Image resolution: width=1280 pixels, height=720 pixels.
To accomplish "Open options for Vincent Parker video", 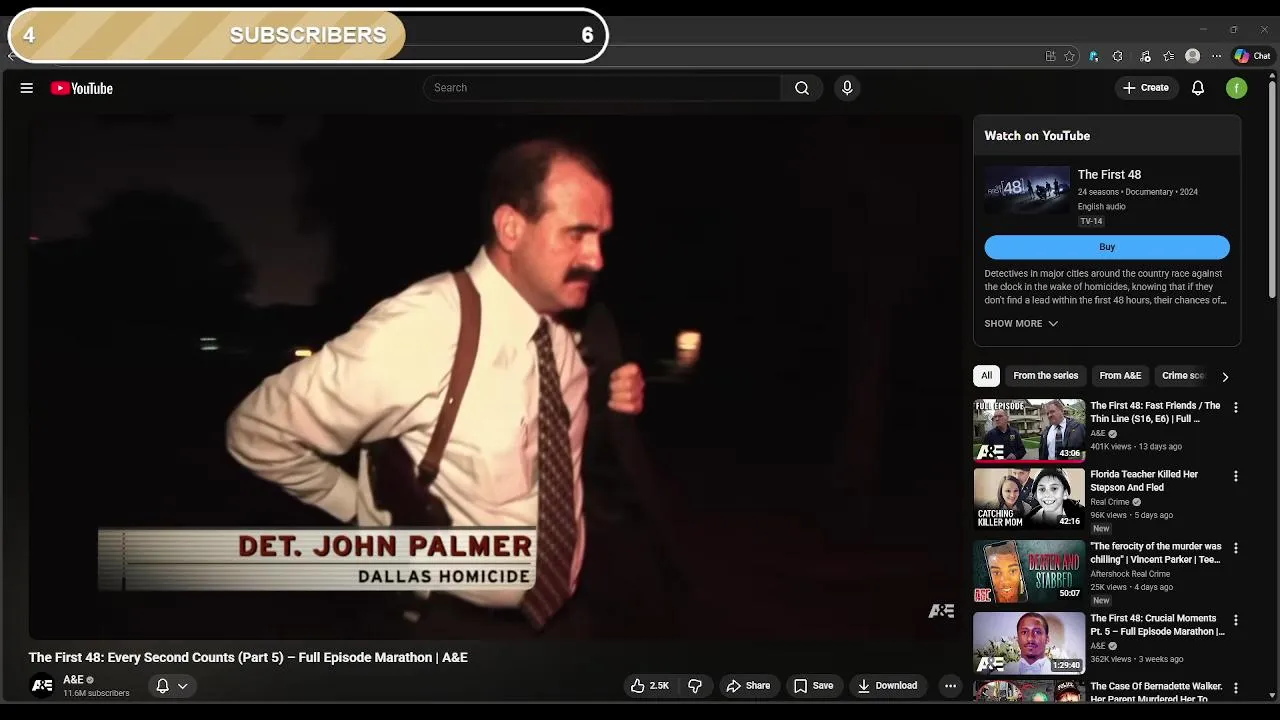I will click(x=1236, y=548).
